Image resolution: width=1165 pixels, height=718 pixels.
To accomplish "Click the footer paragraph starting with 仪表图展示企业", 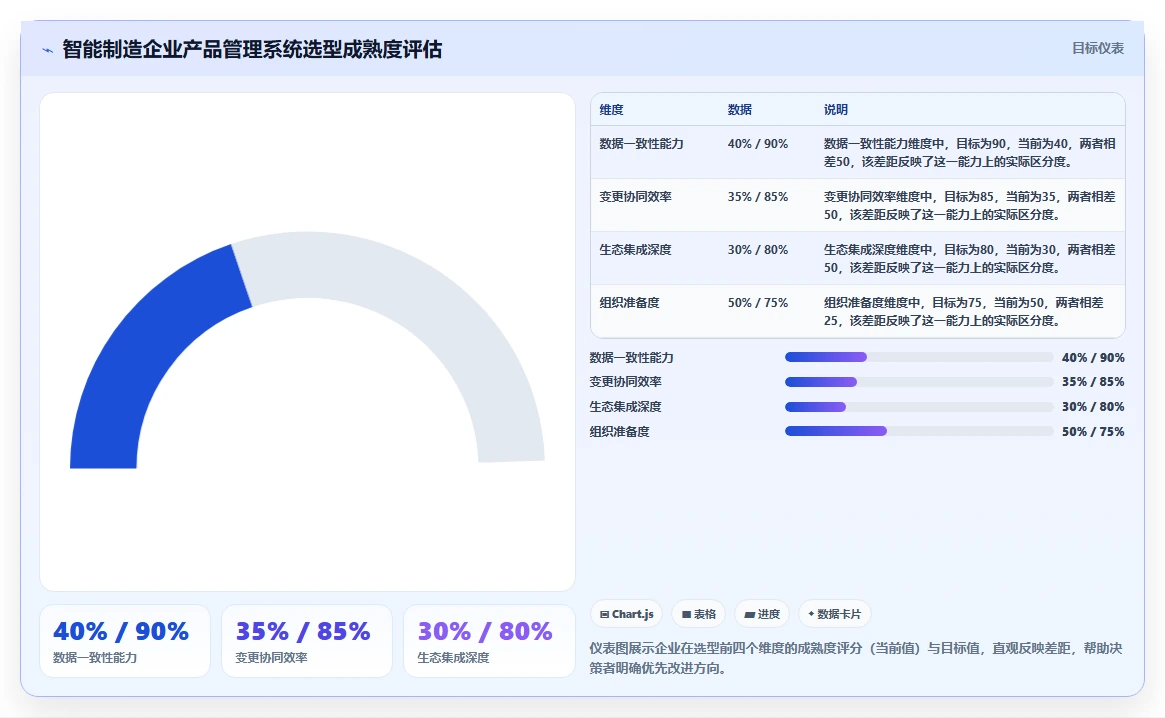I will point(856,658).
